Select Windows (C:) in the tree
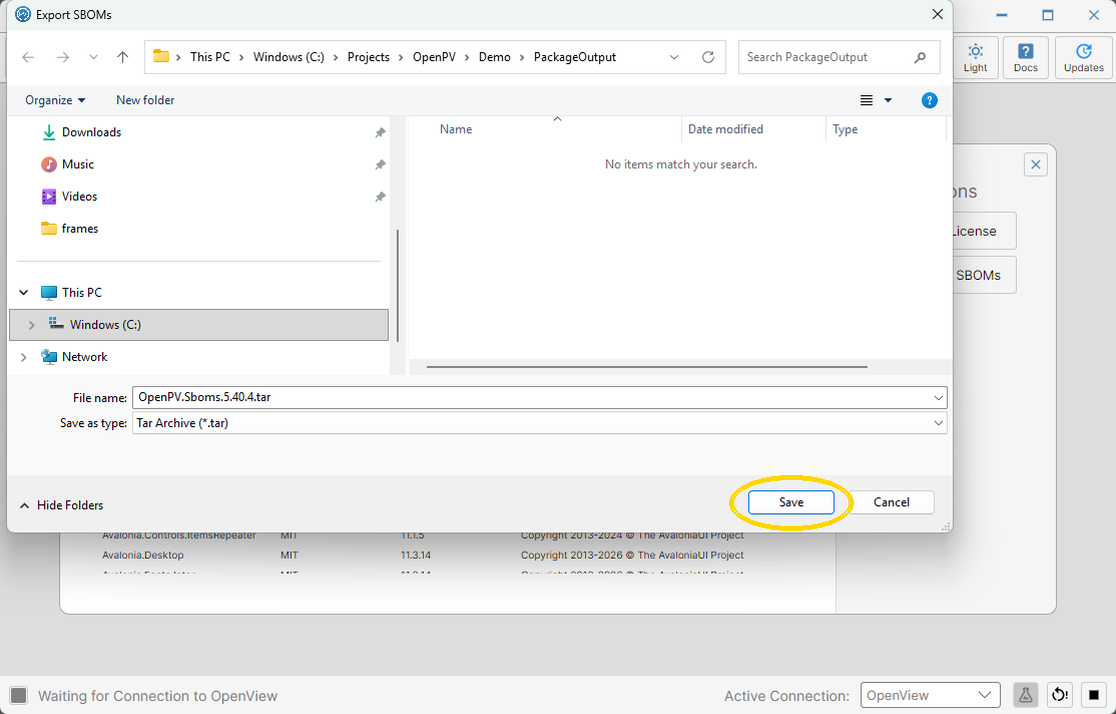Image resolution: width=1116 pixels, height=714 pixels. click(199, 325)
